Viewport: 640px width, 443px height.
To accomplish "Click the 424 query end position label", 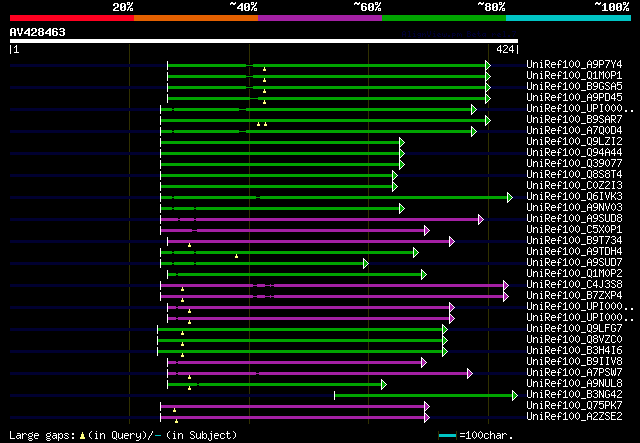I will (x=505, y=49).
